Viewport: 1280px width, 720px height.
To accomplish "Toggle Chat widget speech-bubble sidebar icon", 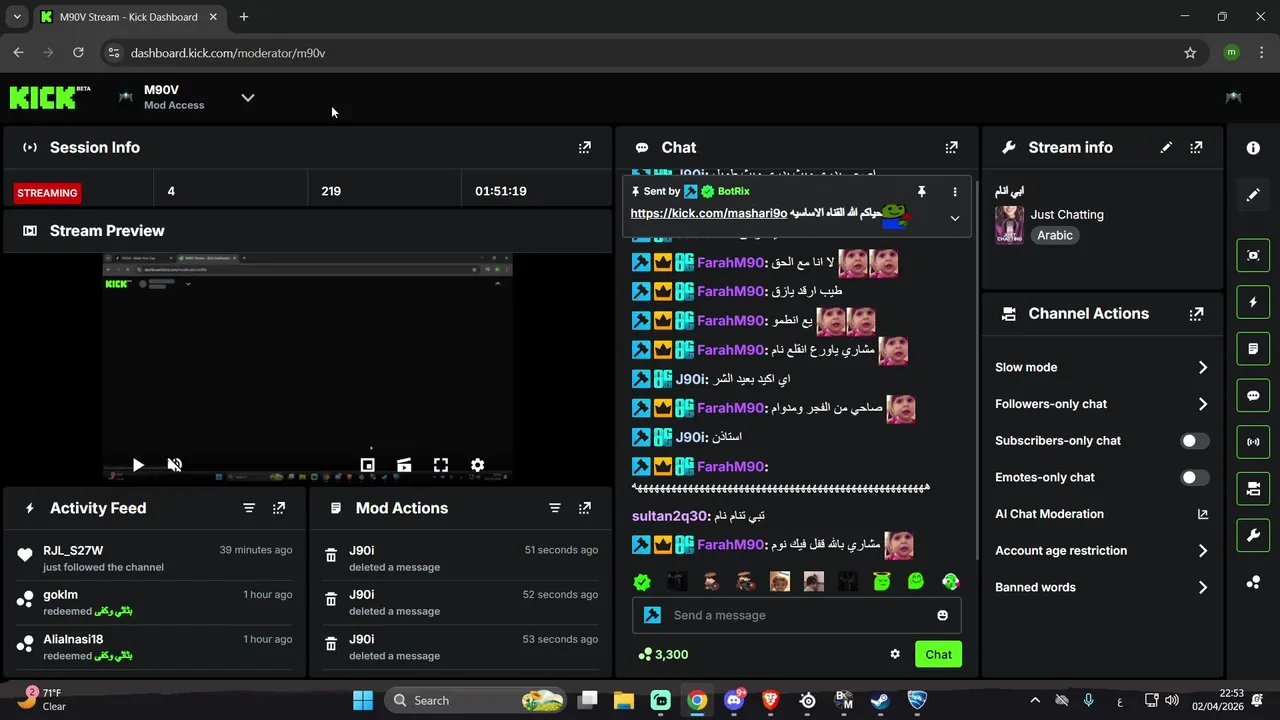I will click(1253, 395).
